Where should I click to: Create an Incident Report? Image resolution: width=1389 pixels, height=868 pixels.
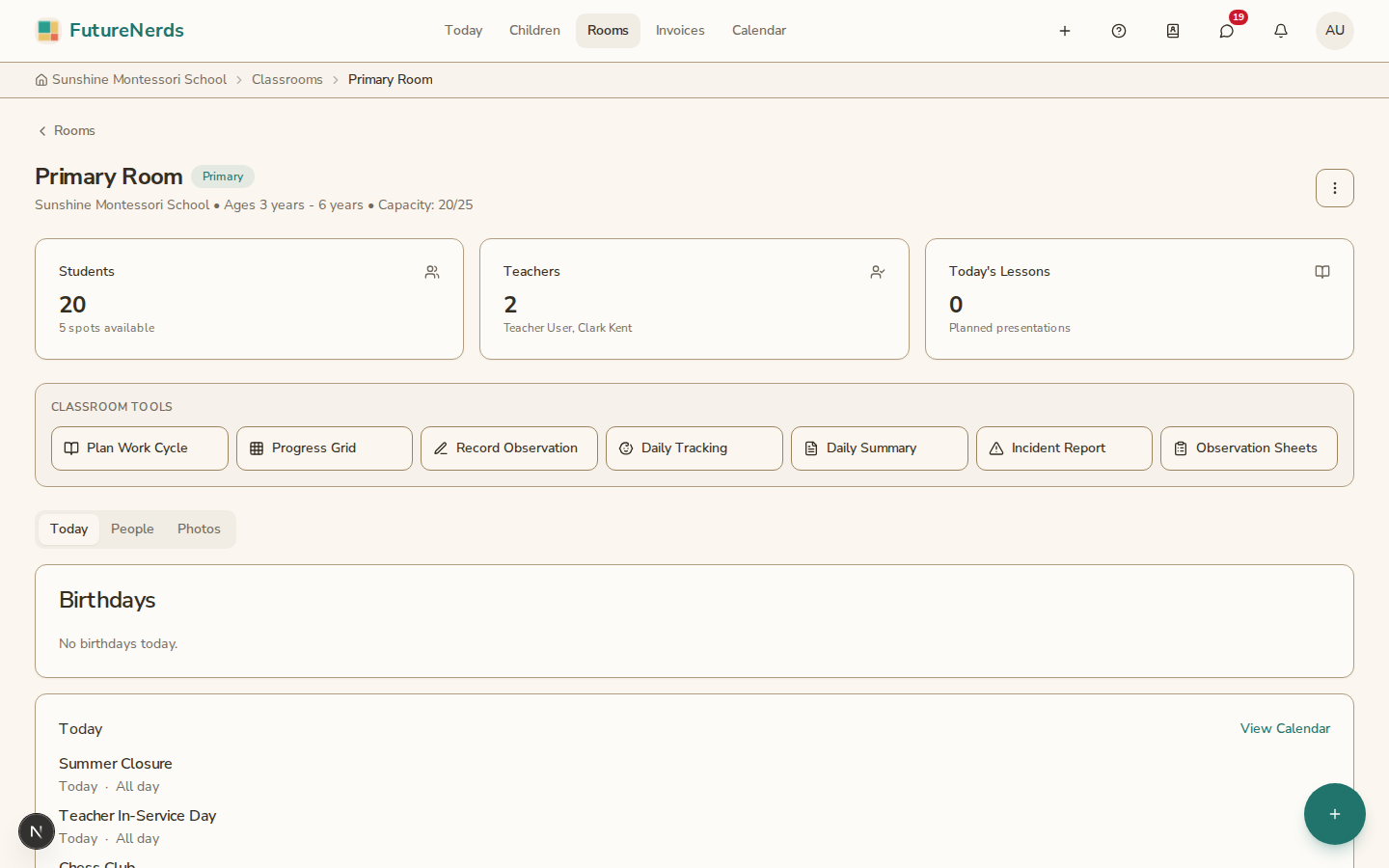(x=1064, y=448)
